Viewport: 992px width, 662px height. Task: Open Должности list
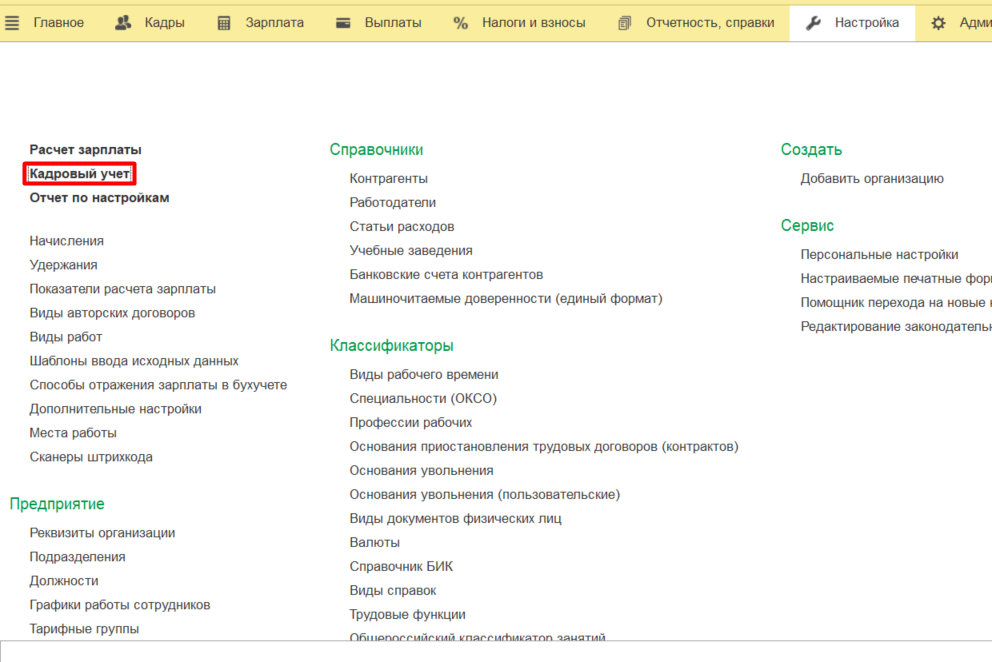[x=64, y=582]
